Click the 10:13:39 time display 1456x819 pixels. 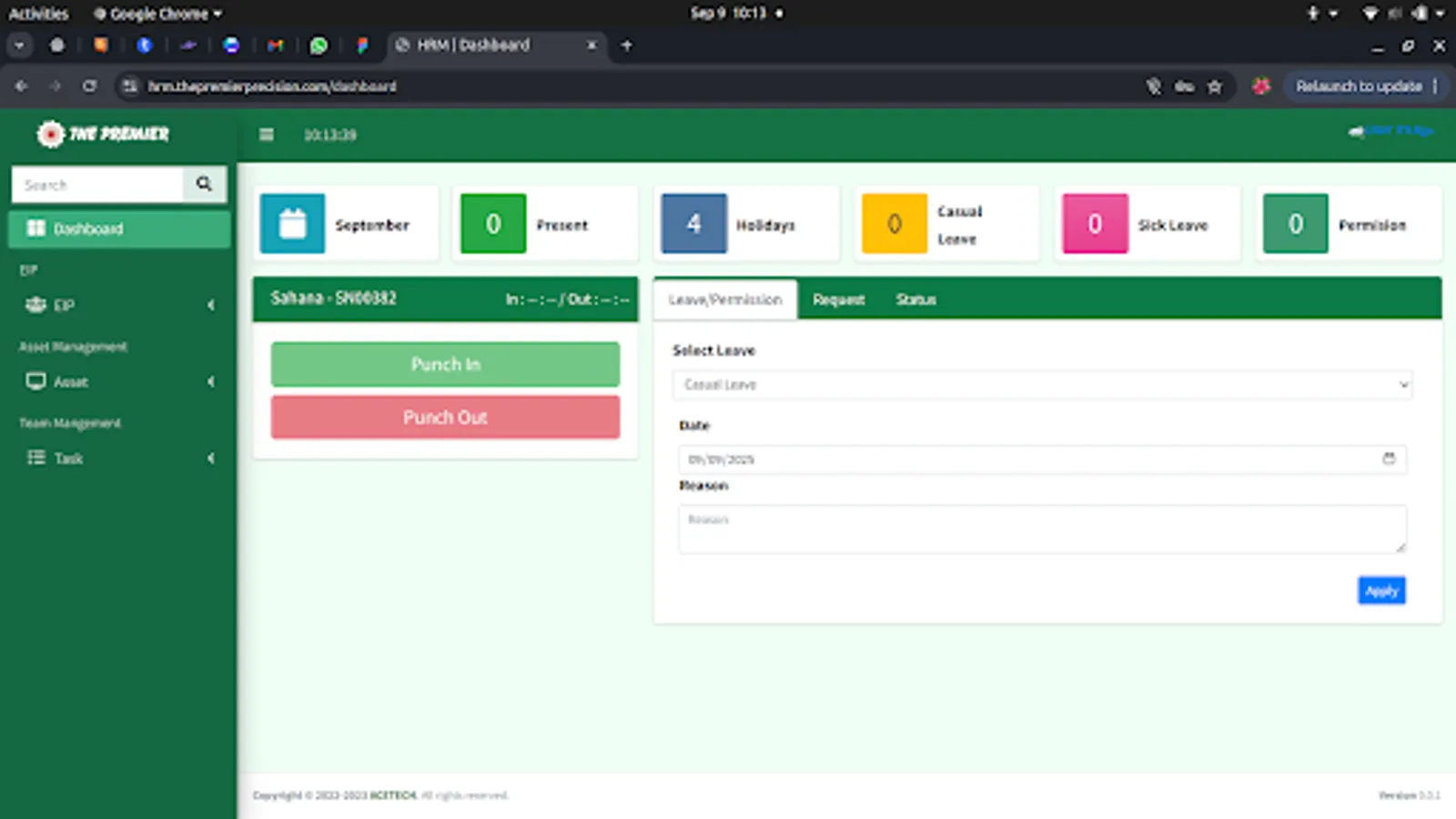pyautogui.click(x=329, y=135)
